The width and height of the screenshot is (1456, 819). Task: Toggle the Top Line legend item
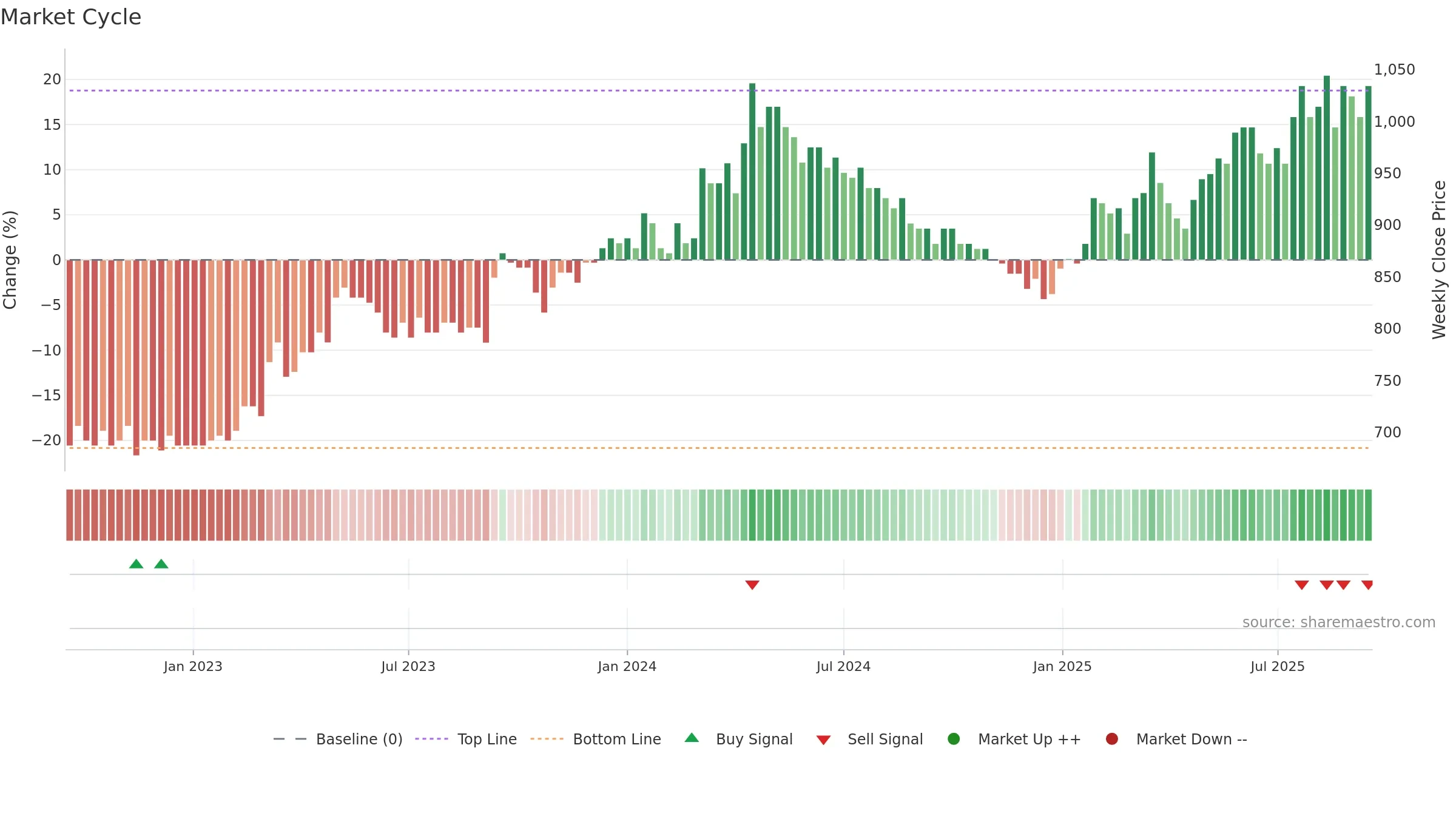click(x=466, y=739)
